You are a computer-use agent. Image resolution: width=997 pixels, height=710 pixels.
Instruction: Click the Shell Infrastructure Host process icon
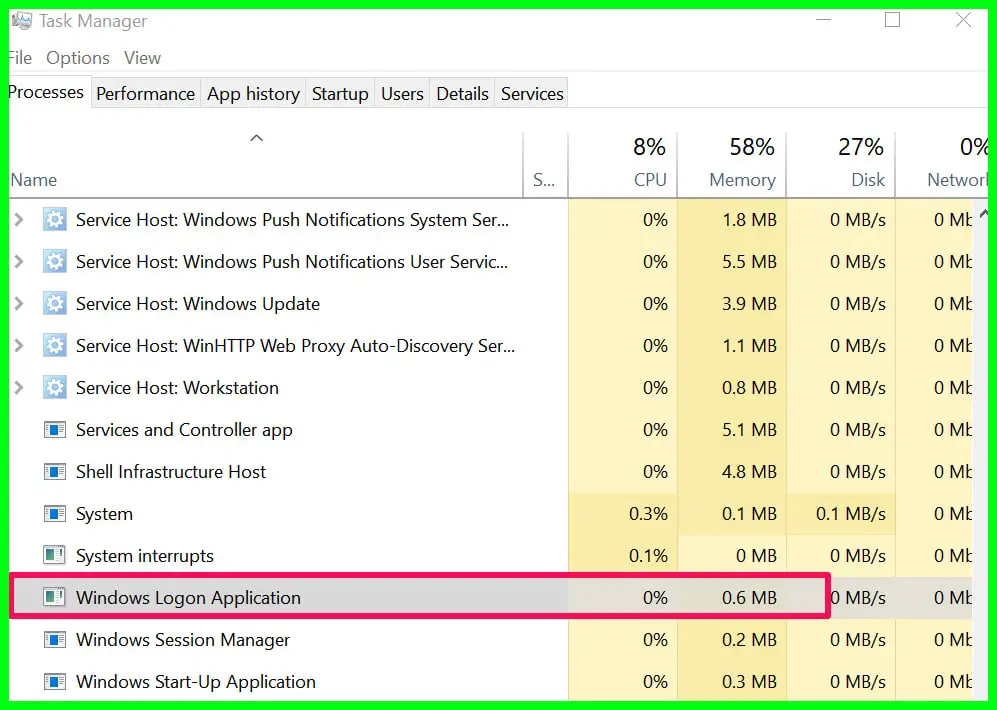[55, 472]
